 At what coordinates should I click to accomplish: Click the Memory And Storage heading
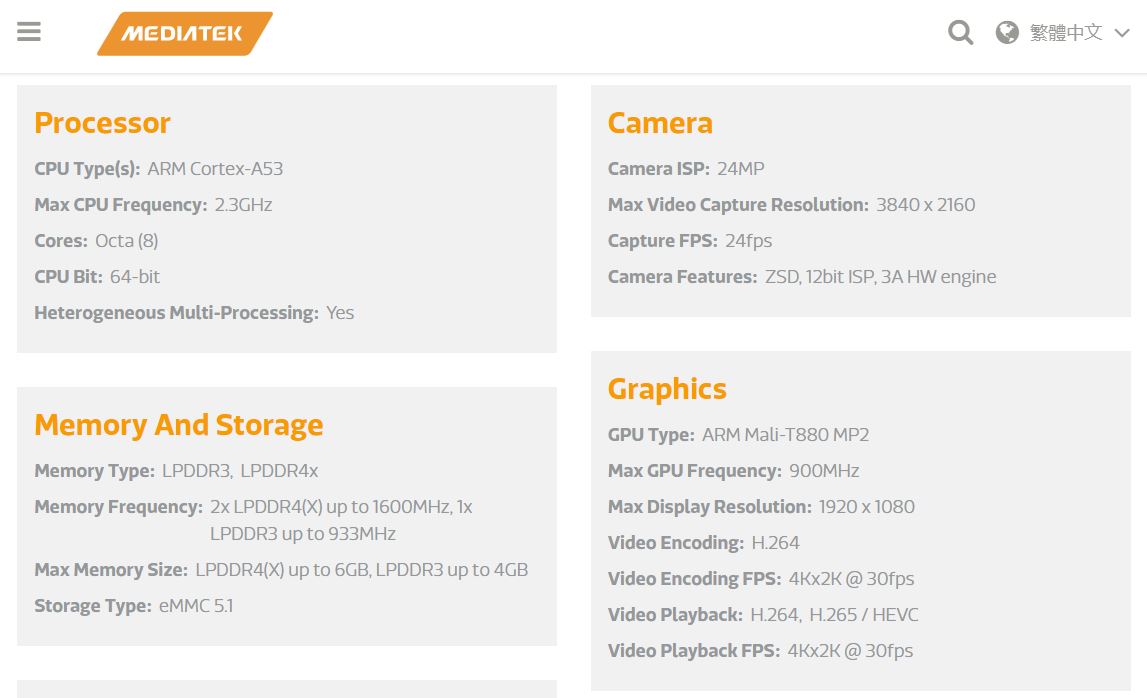tap(178, 425)
